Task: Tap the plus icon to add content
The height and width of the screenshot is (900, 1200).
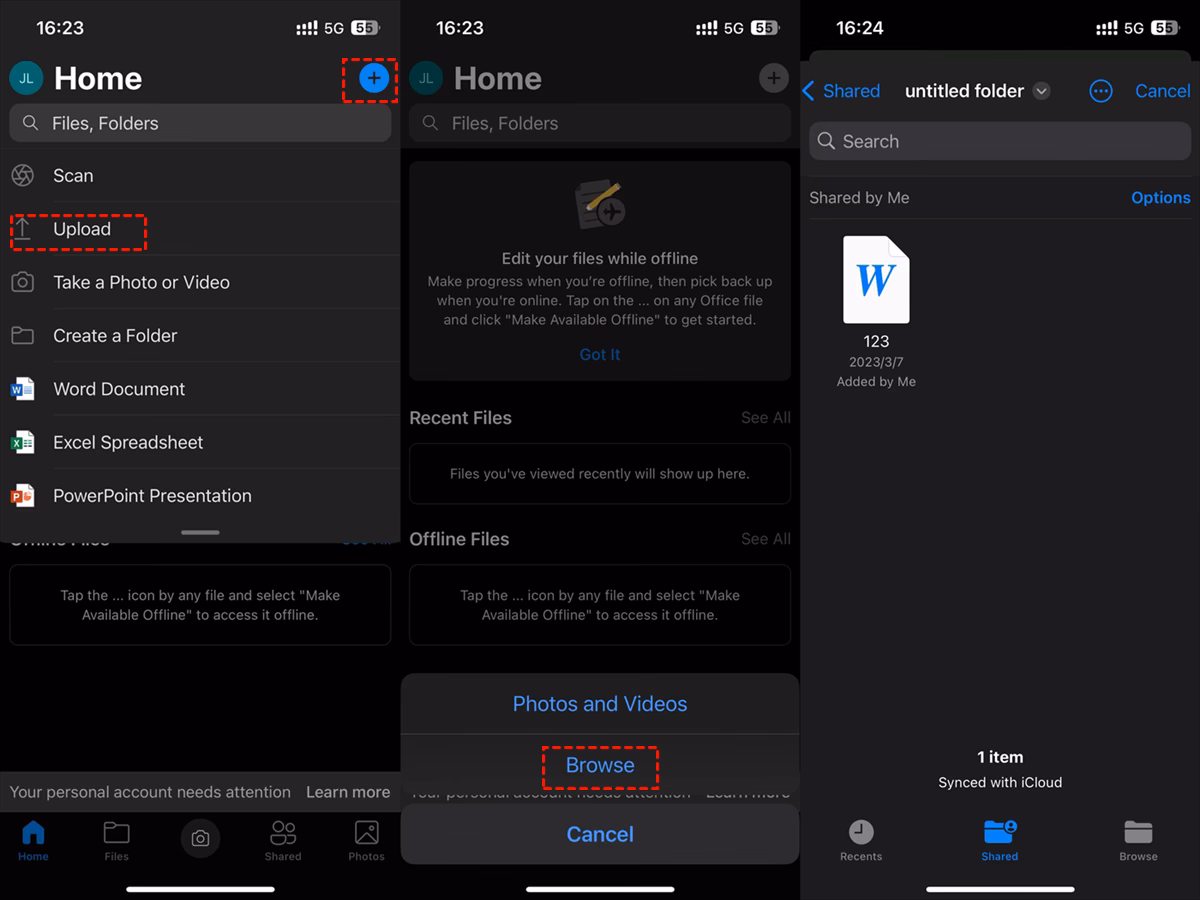Action: coord(373,78)
